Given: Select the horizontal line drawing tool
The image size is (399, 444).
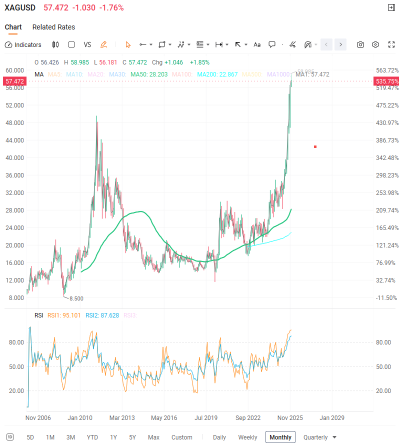Looking at the screenshot, I should [143, 45].
